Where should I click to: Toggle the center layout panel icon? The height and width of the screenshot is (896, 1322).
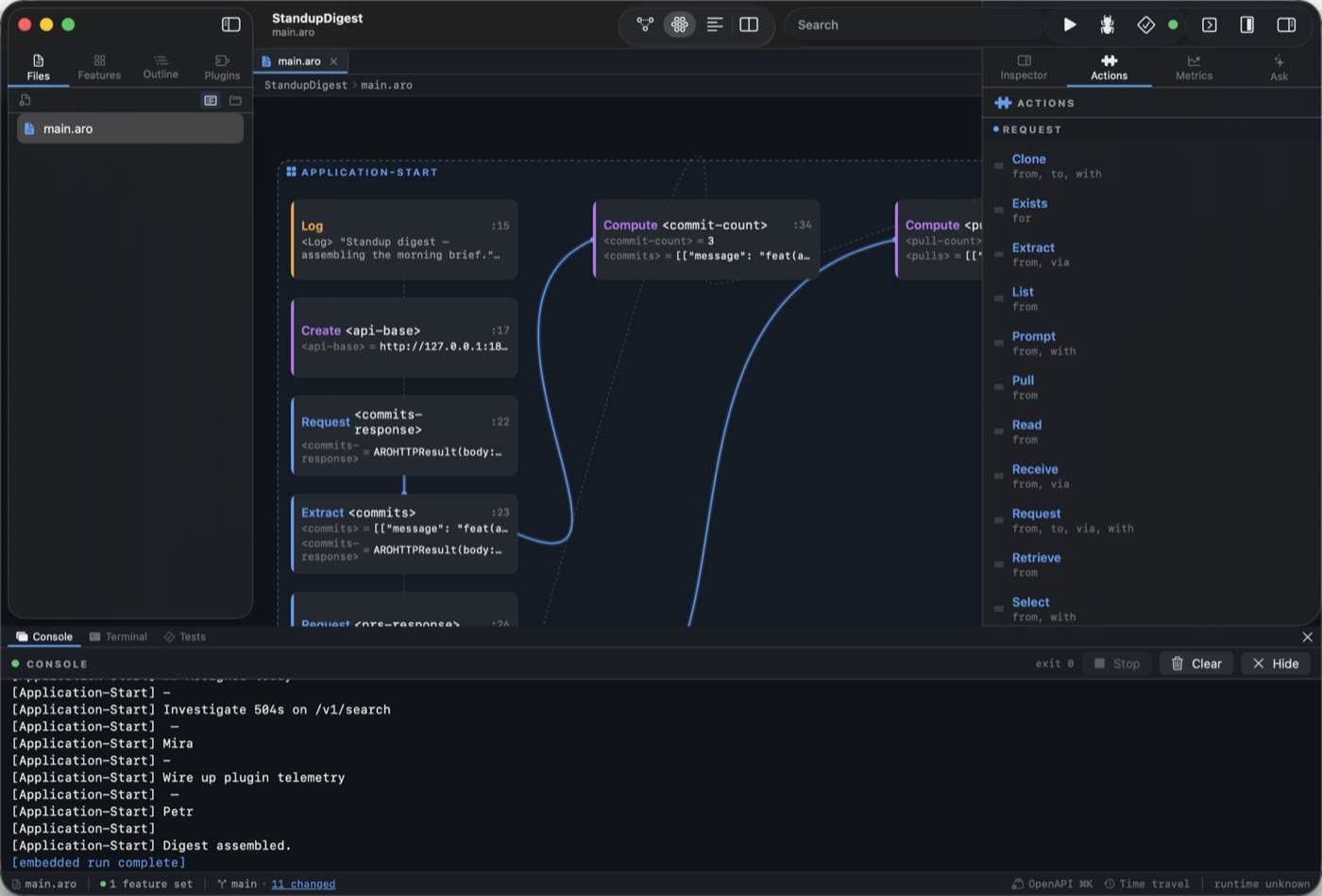click(1246, 25)
